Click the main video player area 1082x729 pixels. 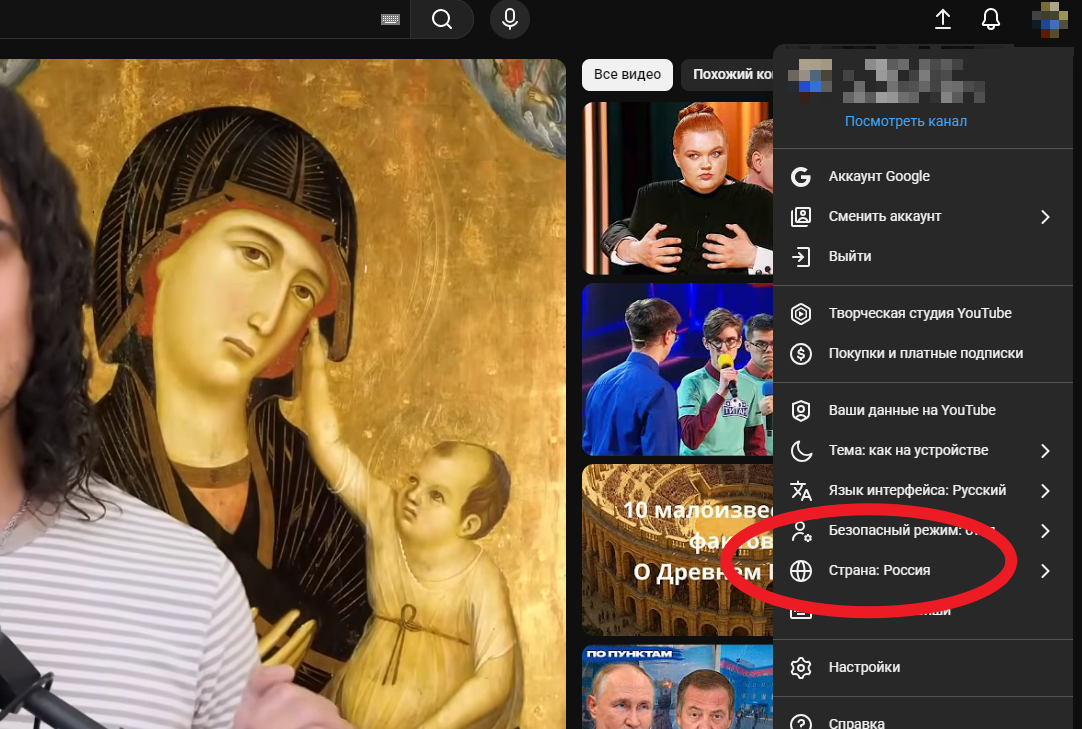(x=283, y=393)
